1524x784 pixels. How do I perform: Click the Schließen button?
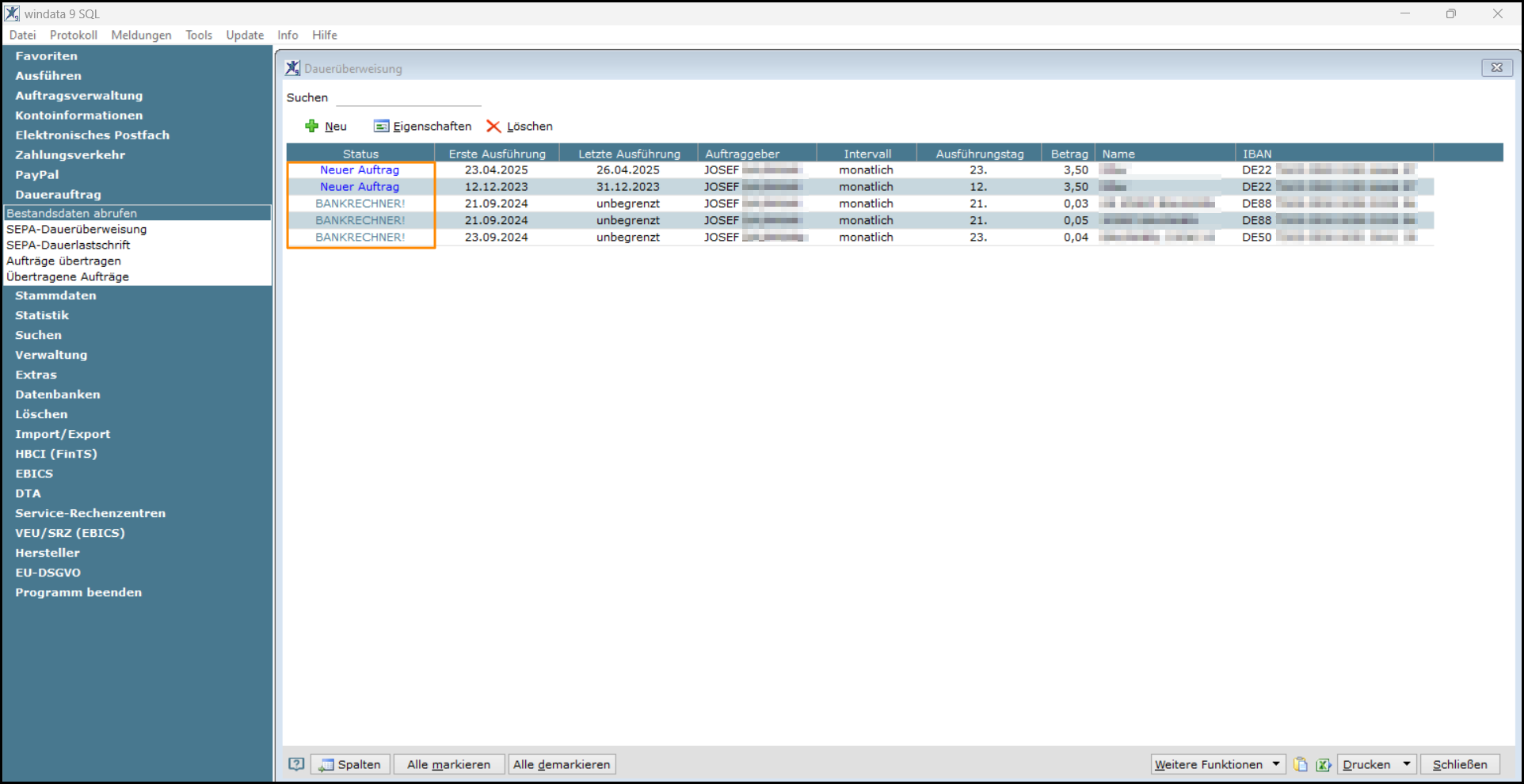point(1460,764)
